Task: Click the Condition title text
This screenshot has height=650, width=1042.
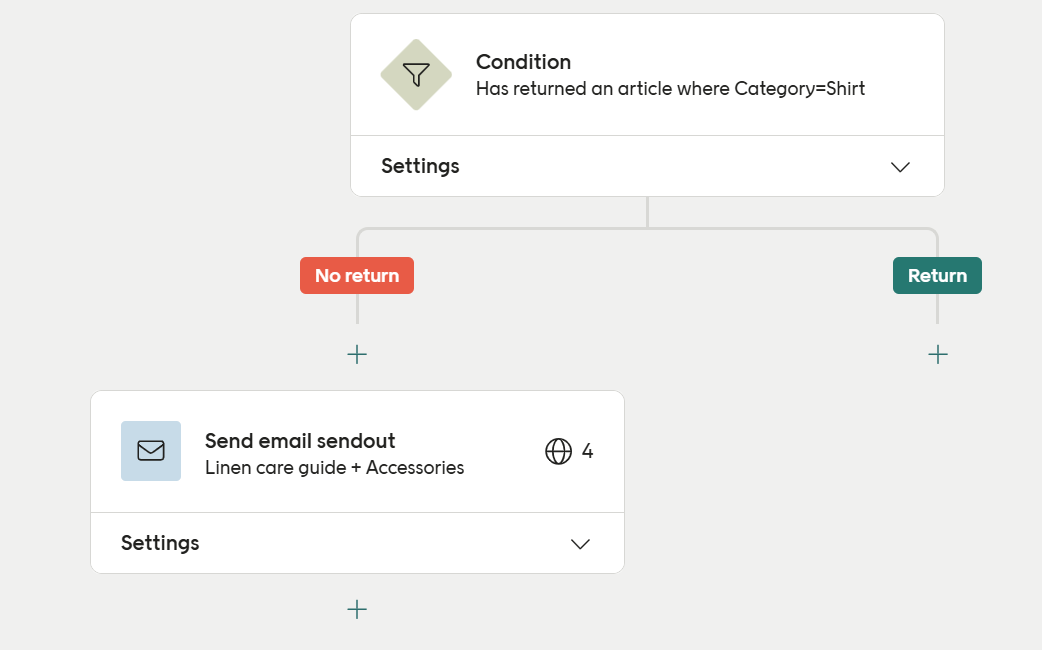Action: click(x=523, y=62)
